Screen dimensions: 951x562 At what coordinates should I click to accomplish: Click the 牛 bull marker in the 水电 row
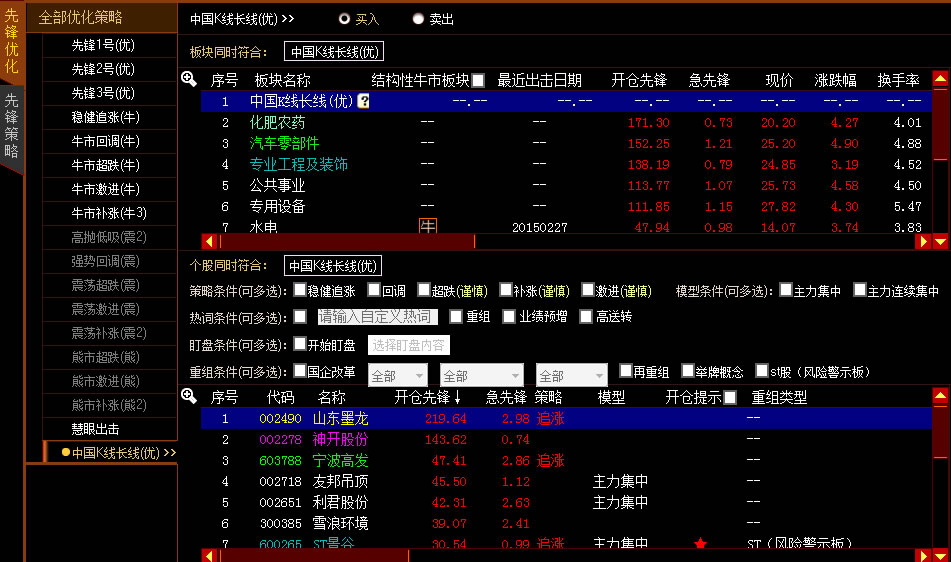(x=428, y=227)
